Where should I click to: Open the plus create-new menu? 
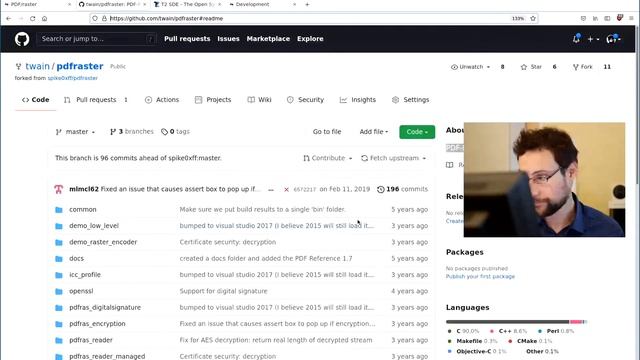coord(593,39)
